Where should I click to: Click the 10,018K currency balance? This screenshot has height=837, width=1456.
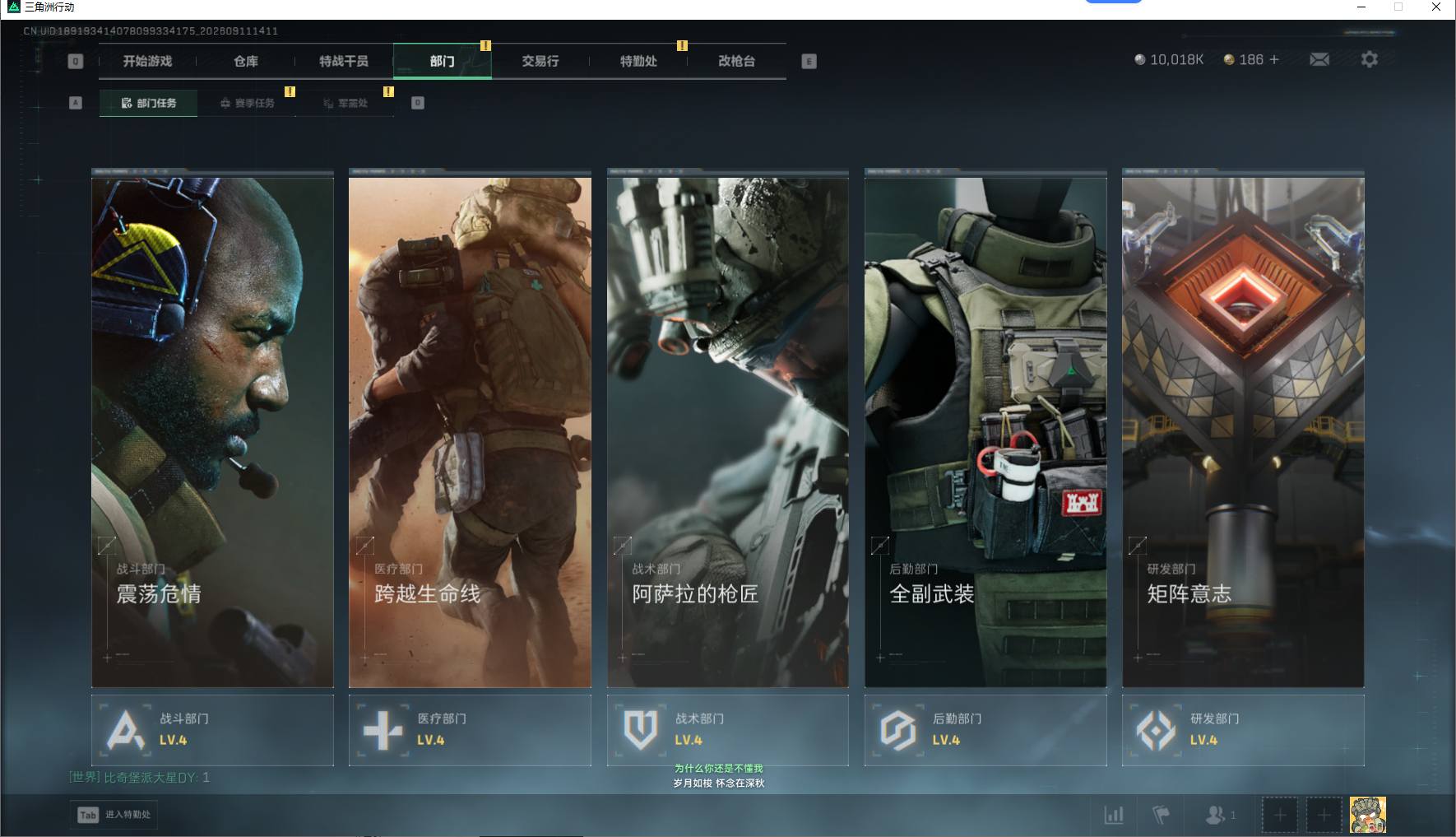point(1169,59)
